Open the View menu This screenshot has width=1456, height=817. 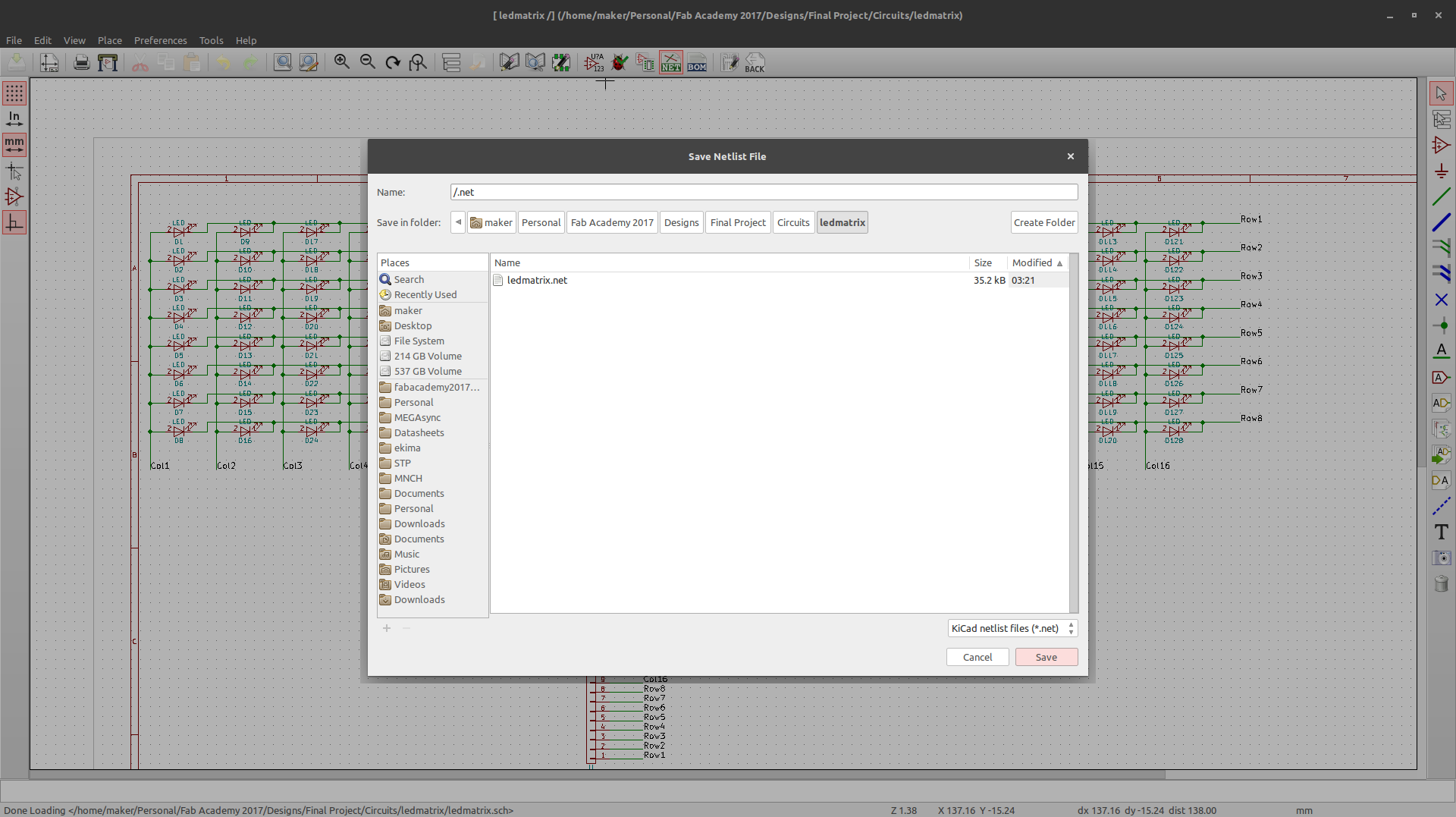74,40
